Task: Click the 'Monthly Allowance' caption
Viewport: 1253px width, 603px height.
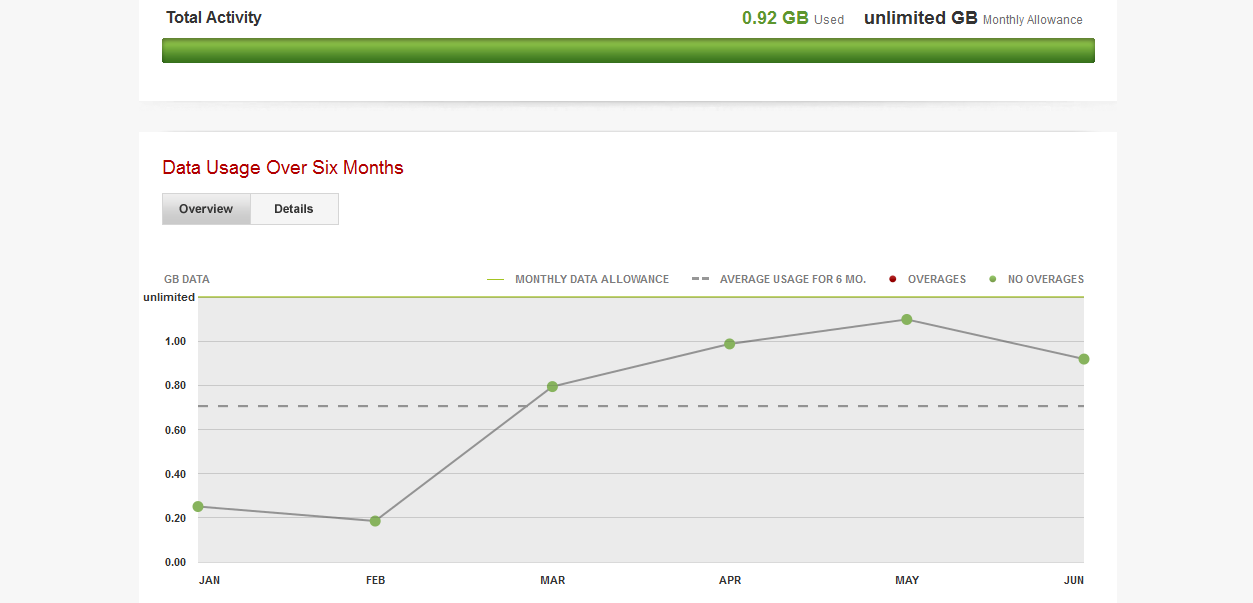Action: click(x=1033, y=20)
